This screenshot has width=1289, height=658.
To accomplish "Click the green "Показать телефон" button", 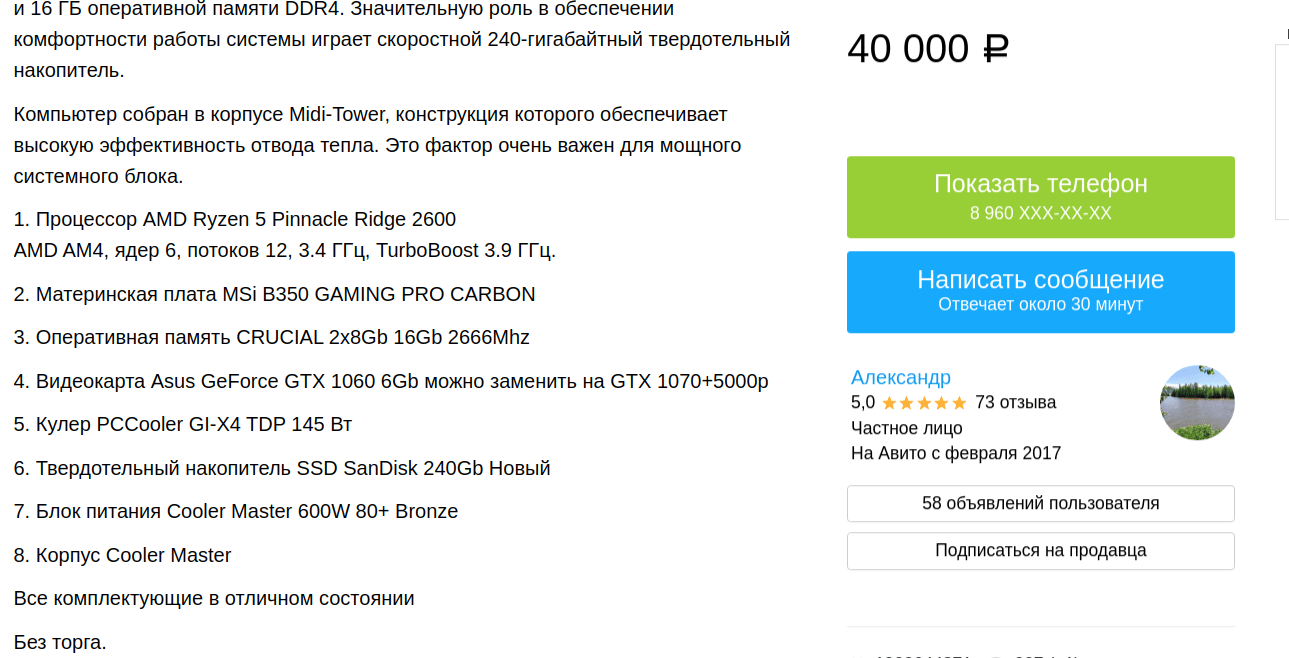I will click(1040, 197).
